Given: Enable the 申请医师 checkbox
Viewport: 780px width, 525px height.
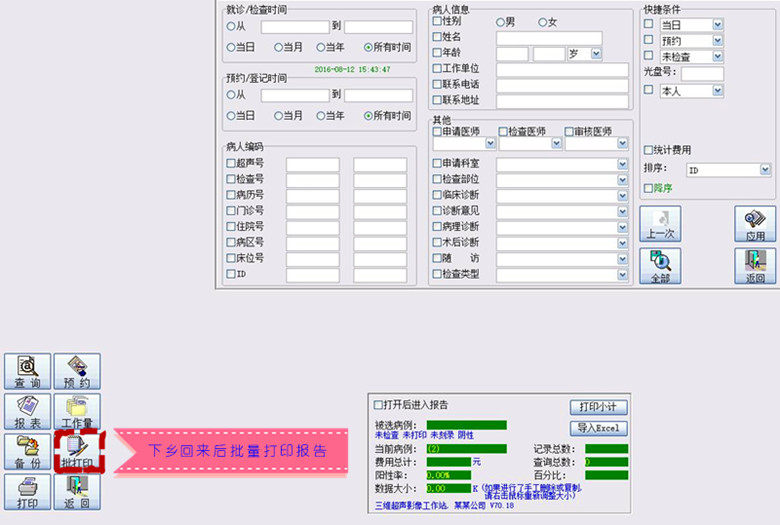Looking at the screenshot, I should [437, 131].
